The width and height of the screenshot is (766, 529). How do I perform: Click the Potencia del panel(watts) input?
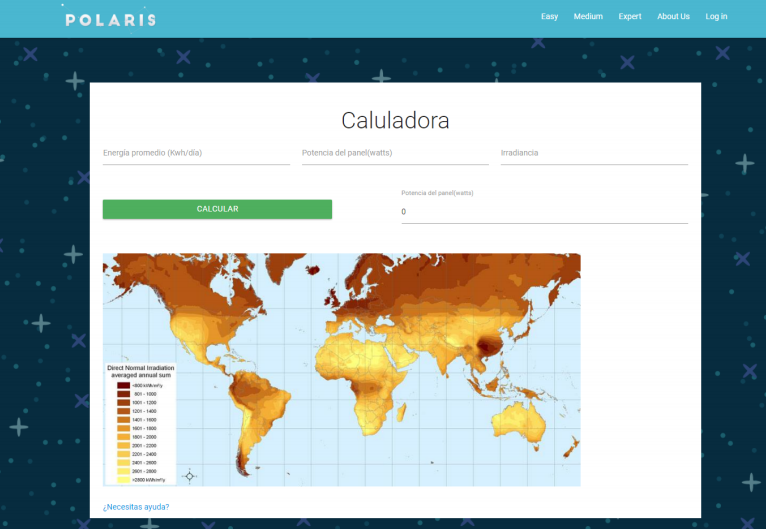click(395, 153)
